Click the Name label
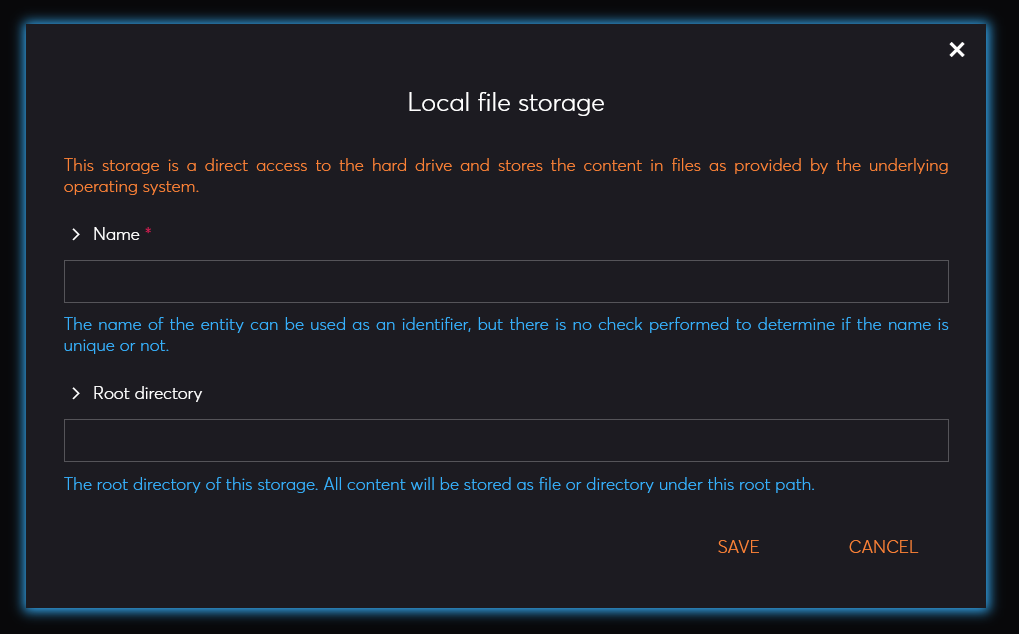This screenshot has height=634, width=1019. click(x=116, y=234)
